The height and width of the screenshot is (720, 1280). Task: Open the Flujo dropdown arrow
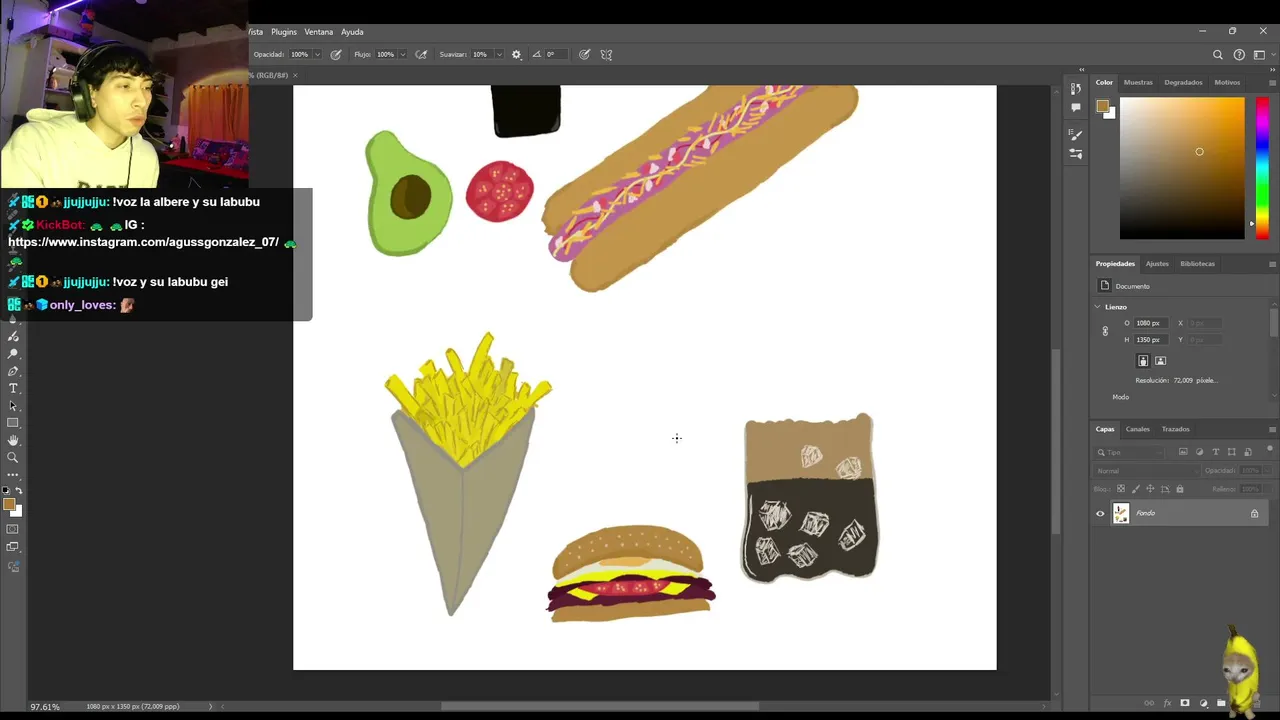pyautogui.click(x=402, y=54)
